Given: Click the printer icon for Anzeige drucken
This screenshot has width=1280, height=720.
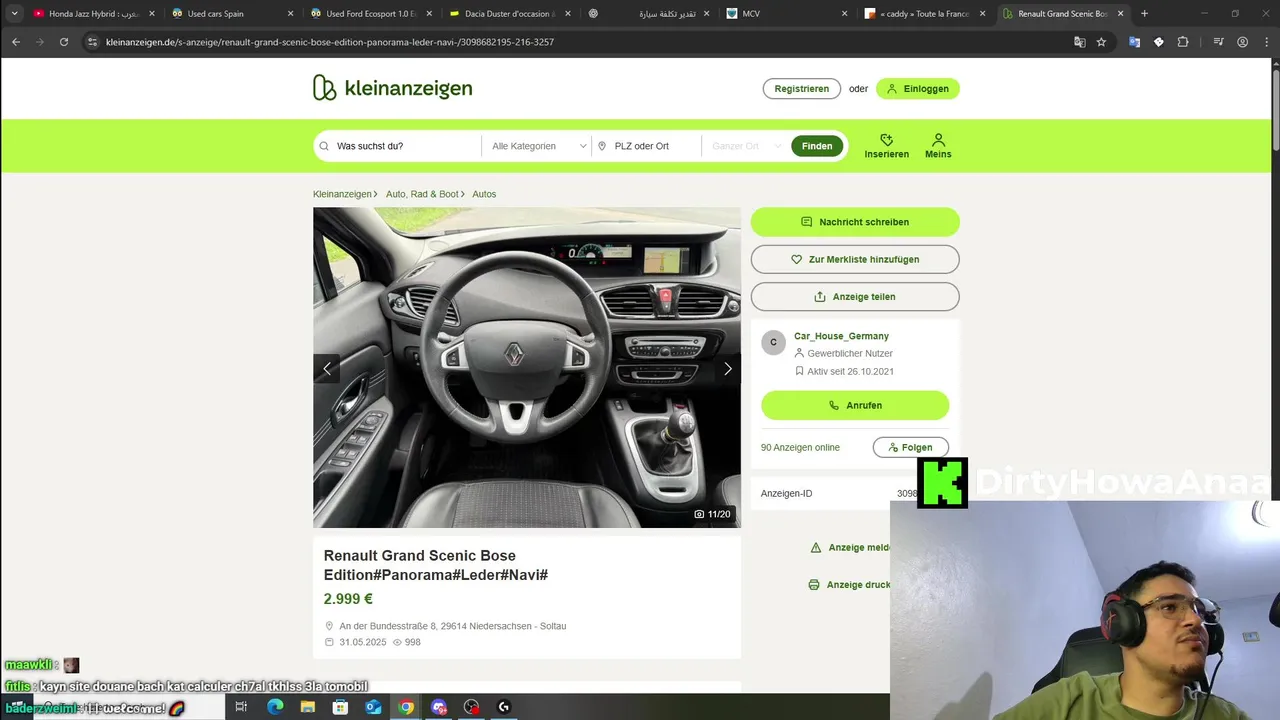Looking at the screenshot, I should click(x=814, y=585).
